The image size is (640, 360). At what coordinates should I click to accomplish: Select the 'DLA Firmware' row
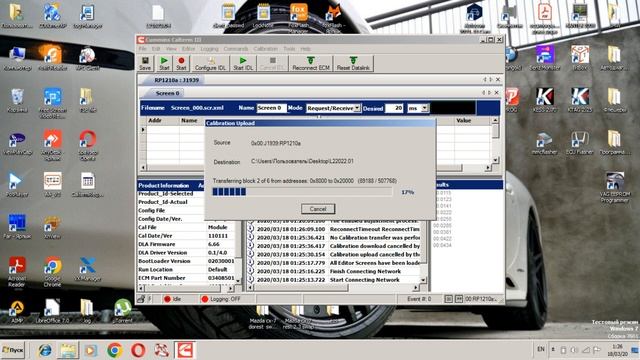point(187,244)
